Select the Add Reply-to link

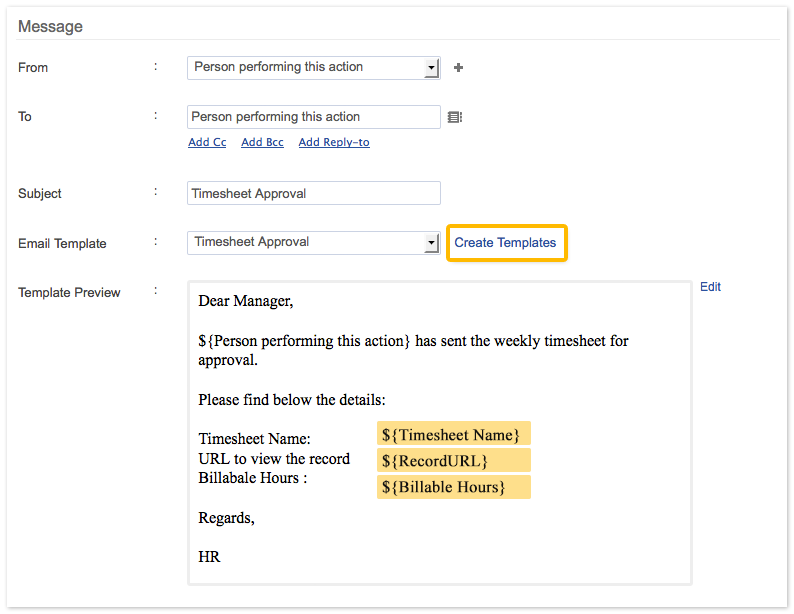coord(334,142)
